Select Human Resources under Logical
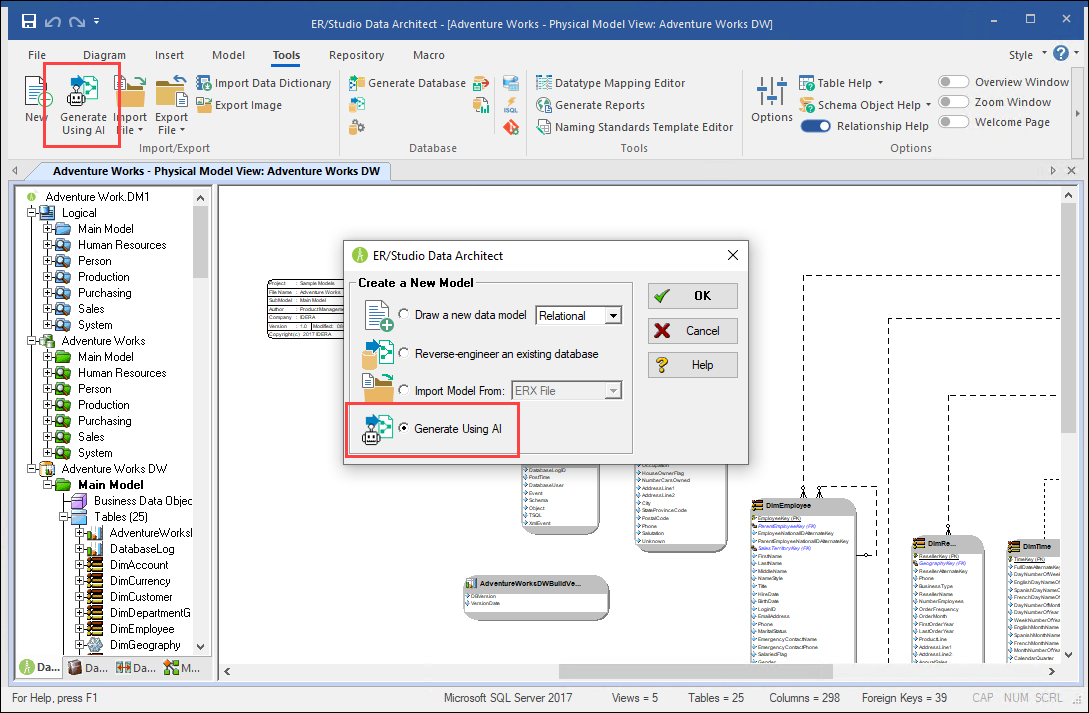The image size is (1089, 713). click(122, 244)
